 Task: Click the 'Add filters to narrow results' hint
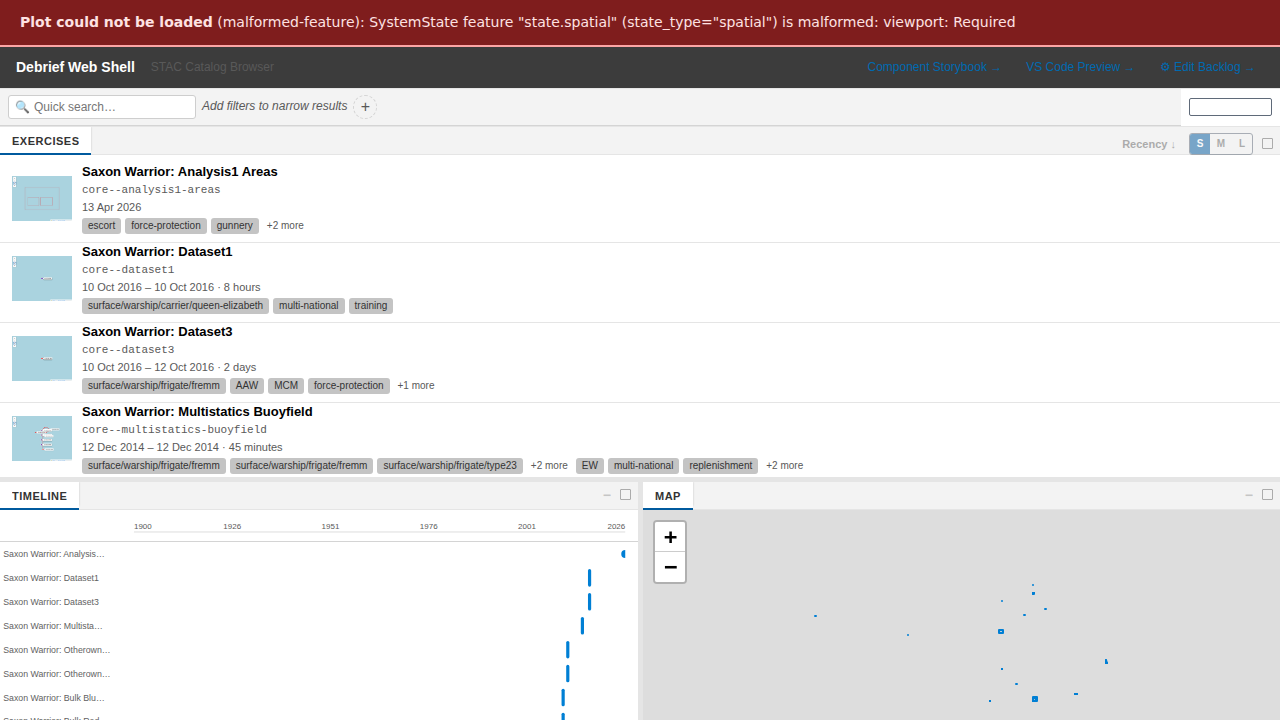coord(275,106)
